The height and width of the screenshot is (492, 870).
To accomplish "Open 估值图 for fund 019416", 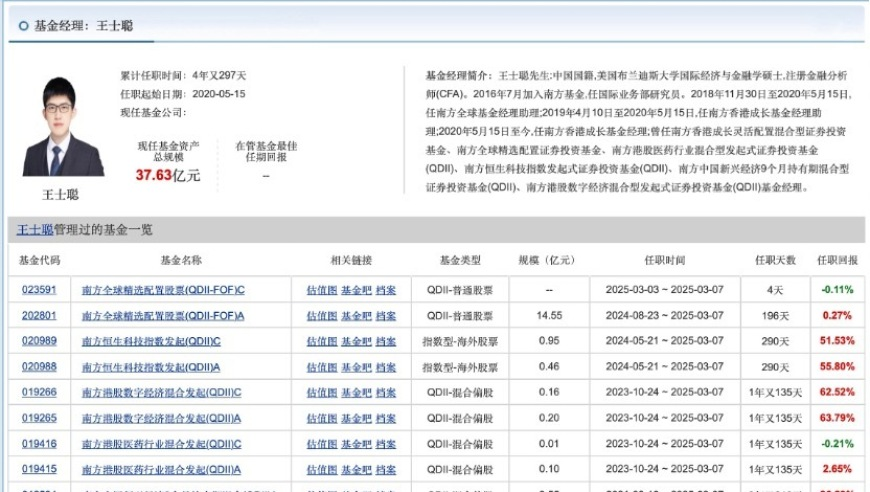I will pos(322,444).
